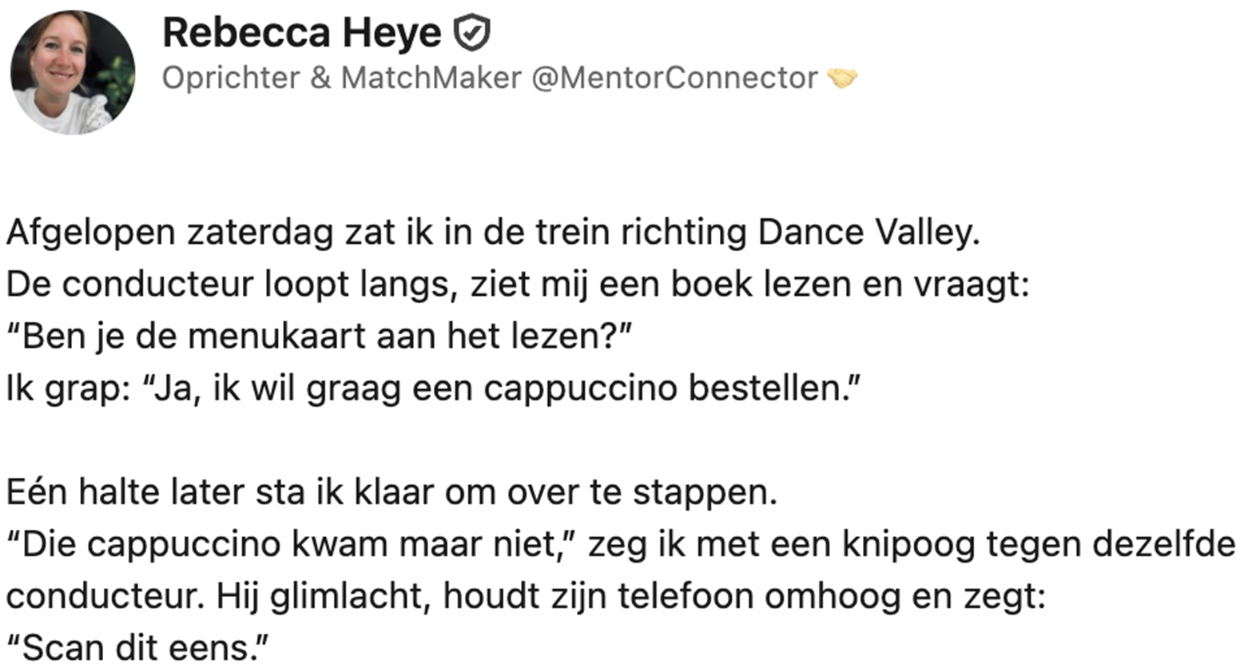Click Rebecca Heye's profile photo
The image size is (1242, 666).
click(72, 72)
